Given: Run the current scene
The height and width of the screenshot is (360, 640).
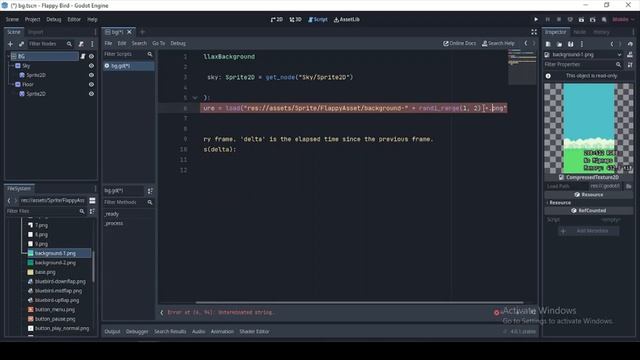Looking at the screenshot, I should (581, 19).
